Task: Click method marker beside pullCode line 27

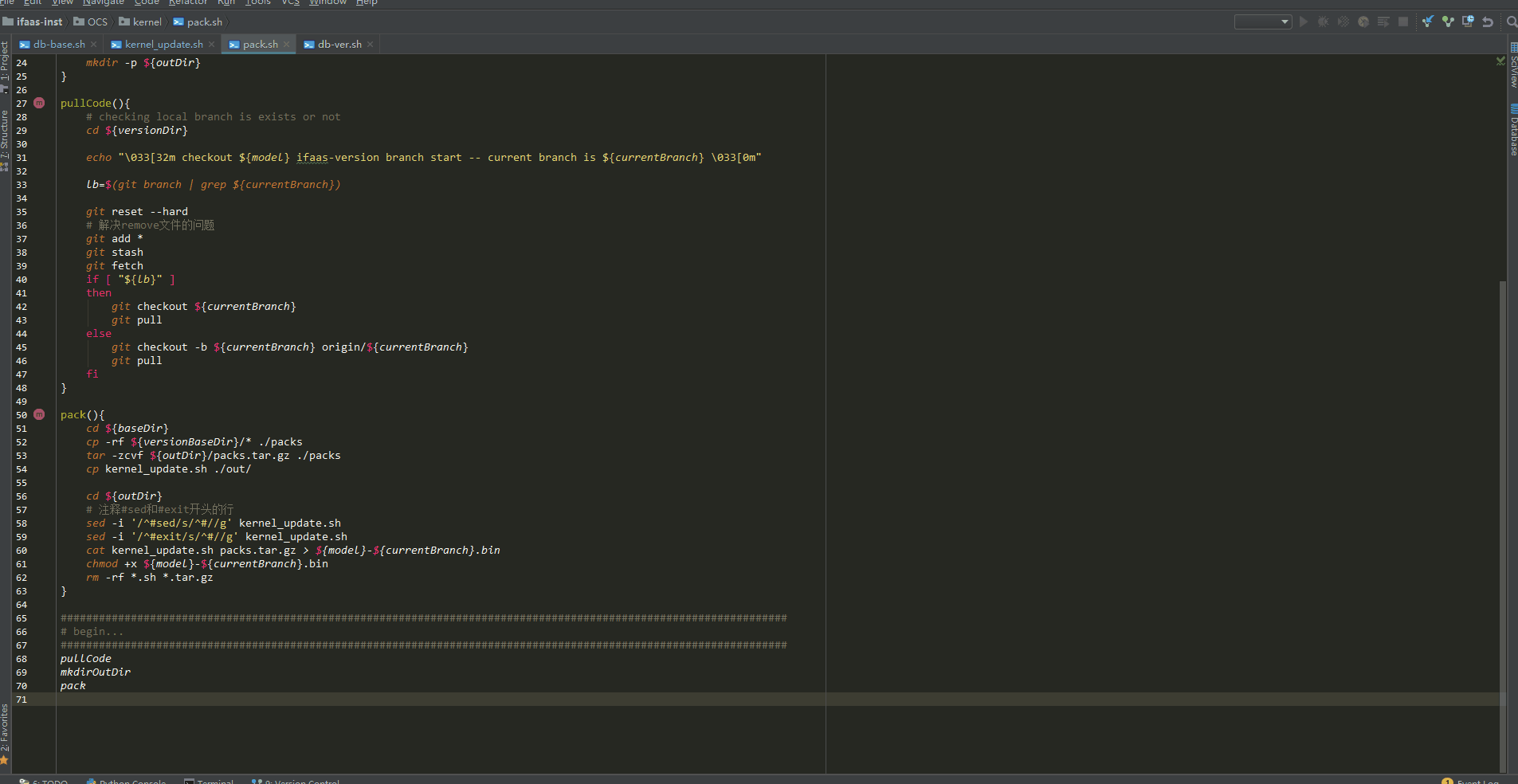Action: point(39,103)
